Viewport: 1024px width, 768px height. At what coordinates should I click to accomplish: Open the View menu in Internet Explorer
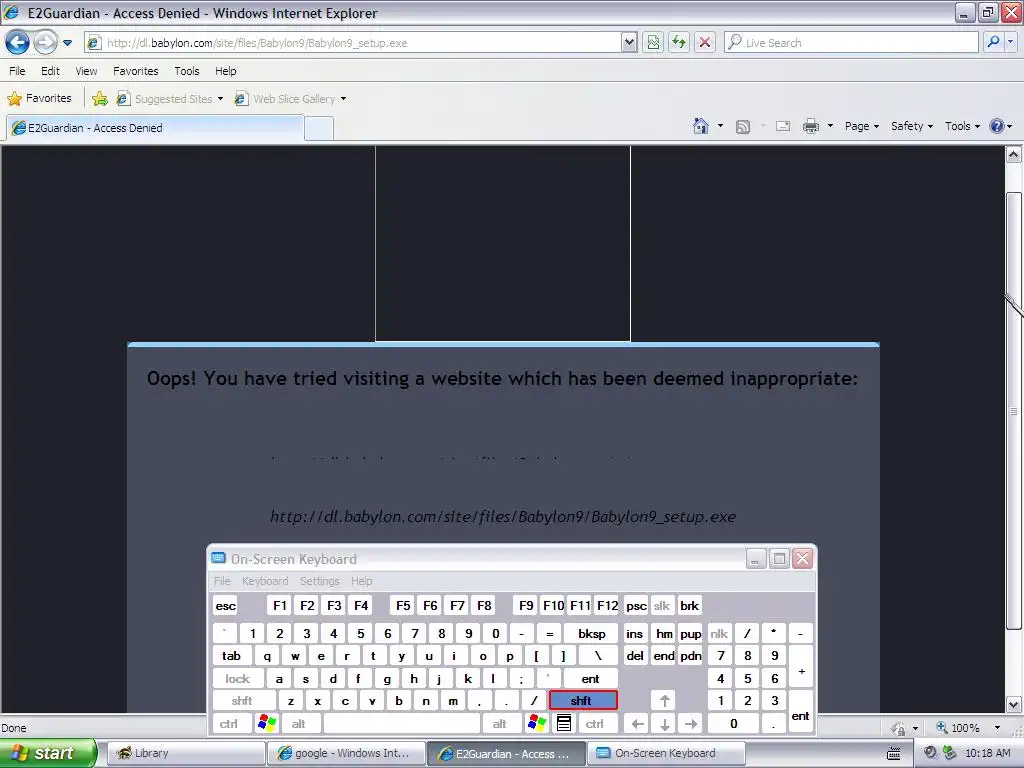pyautogui.click(x=86, y=71)
